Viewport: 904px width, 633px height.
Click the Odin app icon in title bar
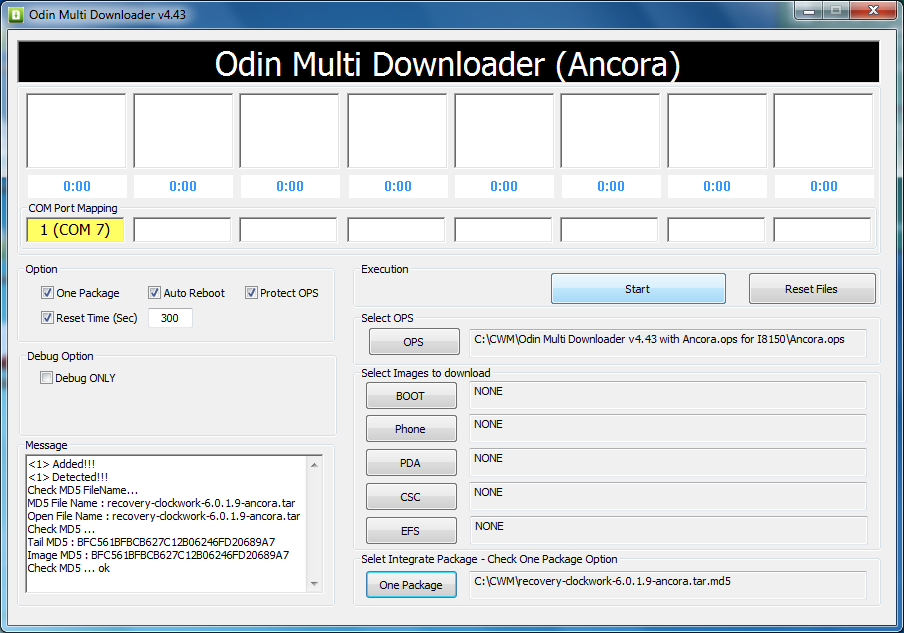pos(16,14)
